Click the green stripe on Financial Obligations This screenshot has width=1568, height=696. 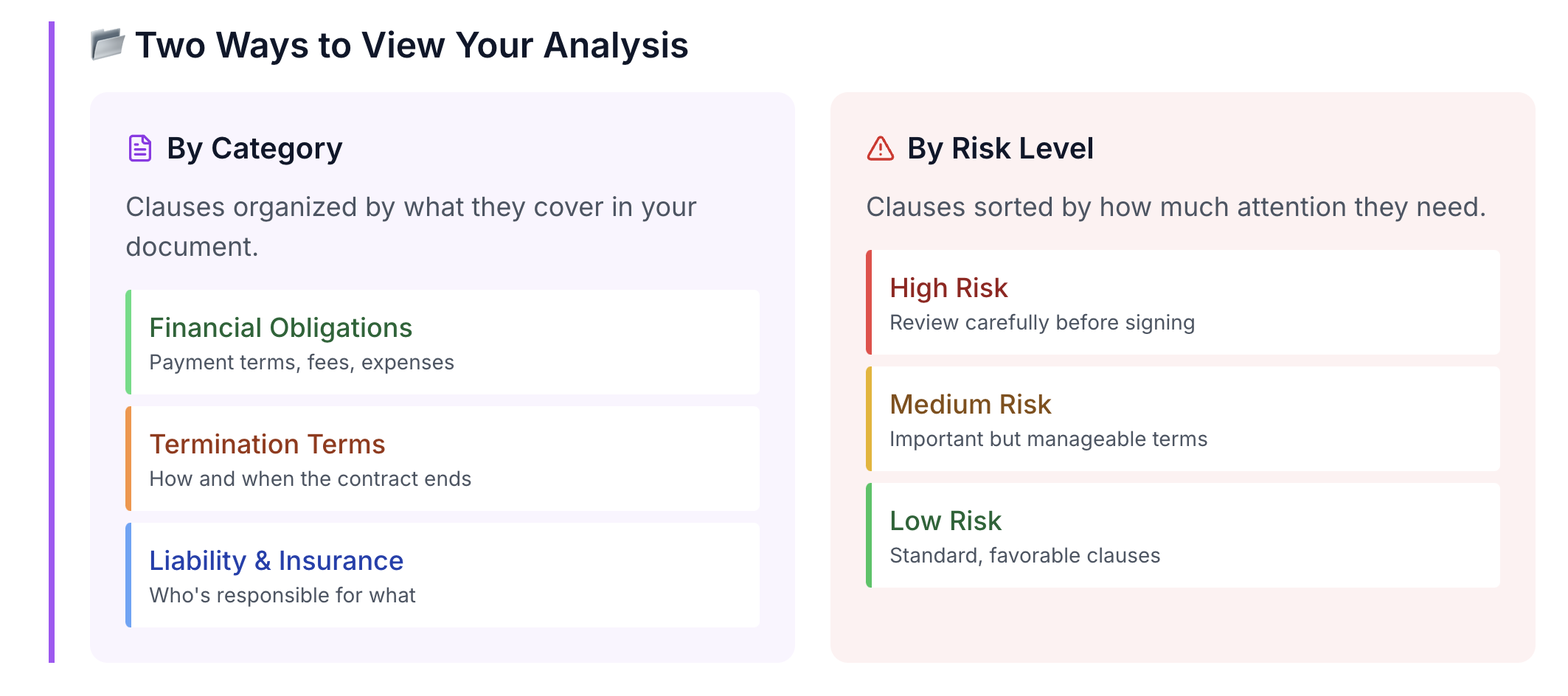(128, 342)
